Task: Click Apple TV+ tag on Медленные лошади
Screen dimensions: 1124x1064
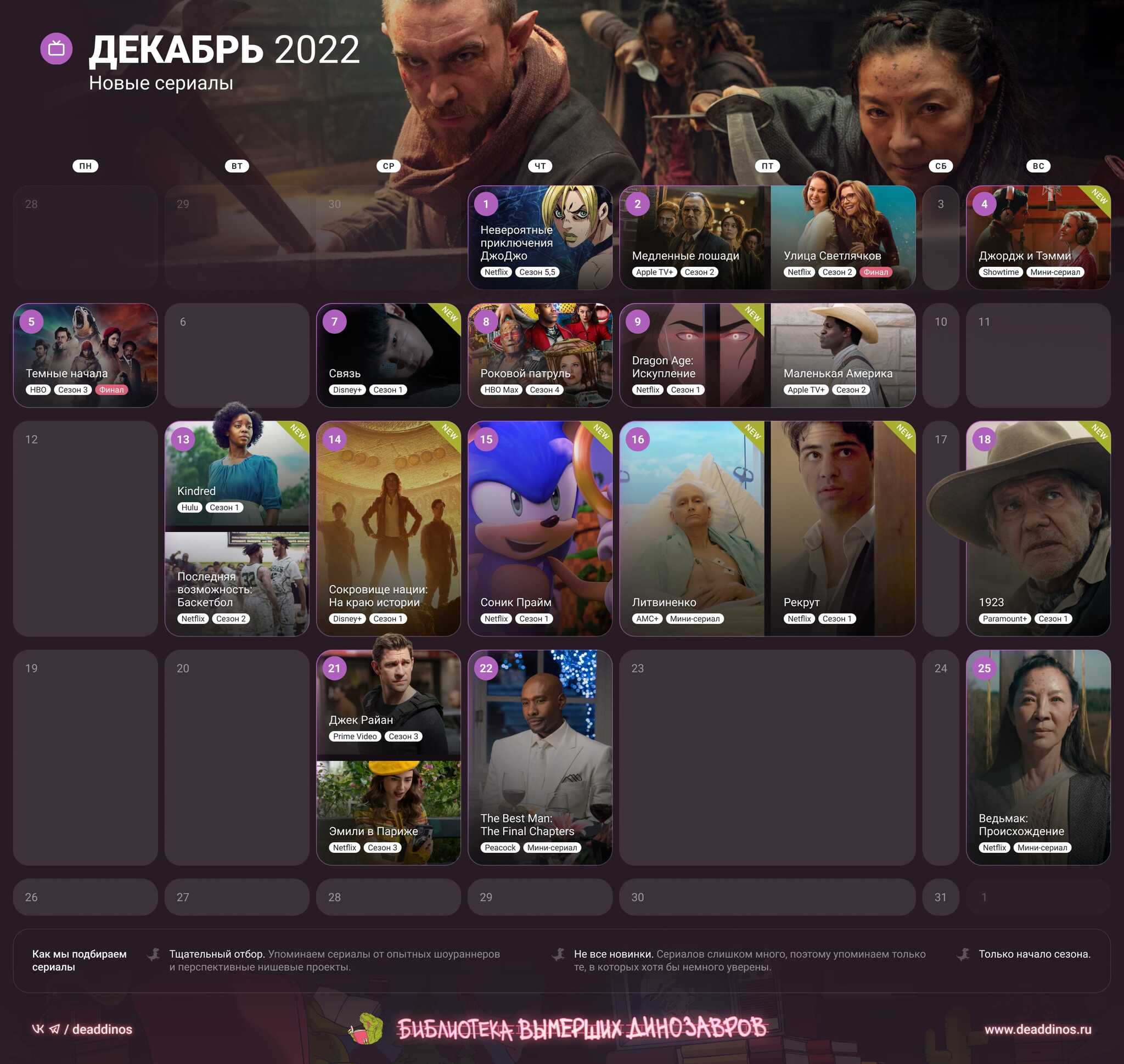Action: tap(654, 272)
